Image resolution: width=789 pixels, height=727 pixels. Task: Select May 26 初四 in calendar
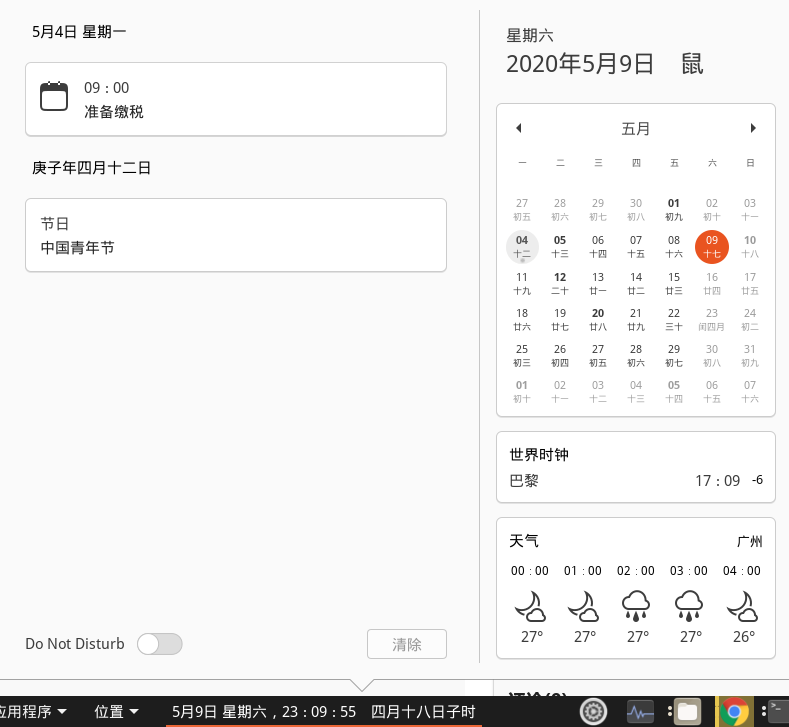pyautogui.click(x=560, y=355)
